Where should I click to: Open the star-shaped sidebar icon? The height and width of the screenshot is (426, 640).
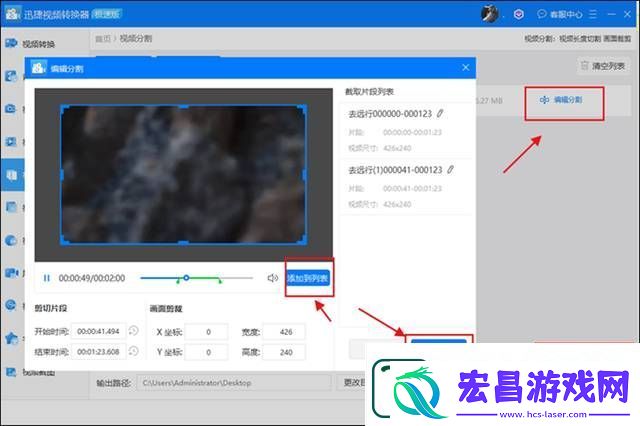[x=11, y=338]
